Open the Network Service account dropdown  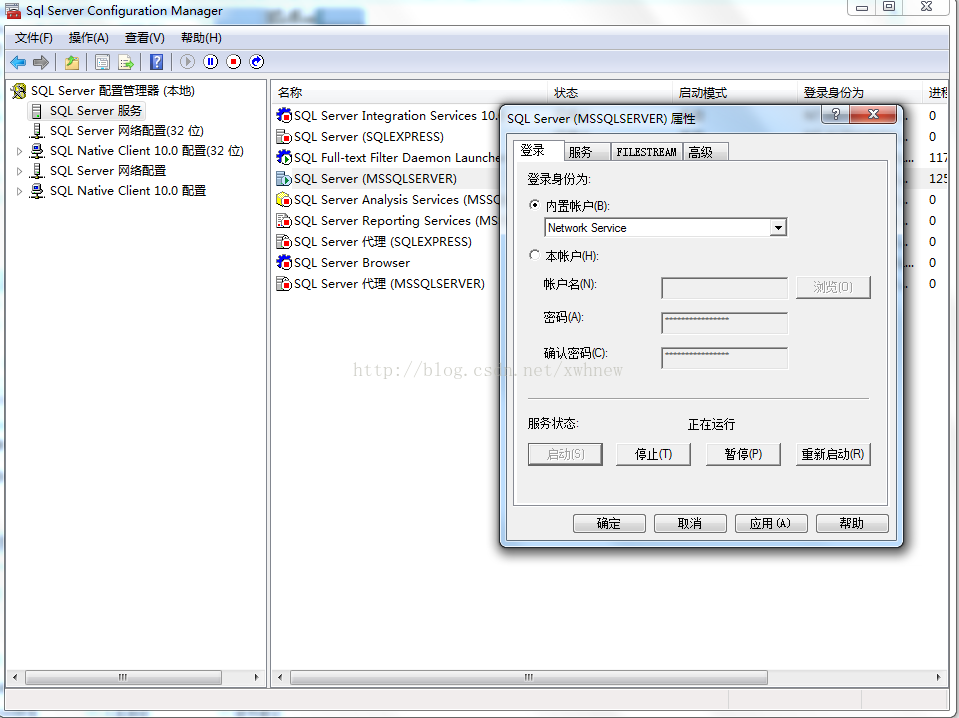point(778,228)
